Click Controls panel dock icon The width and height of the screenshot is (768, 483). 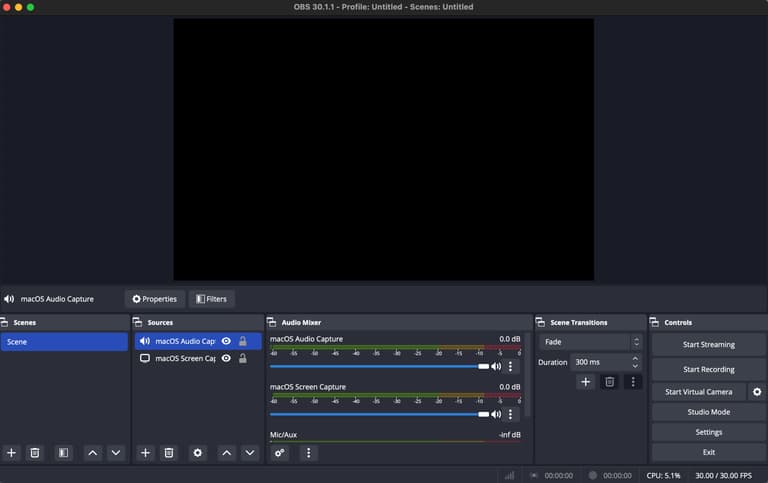pos(654,322)
